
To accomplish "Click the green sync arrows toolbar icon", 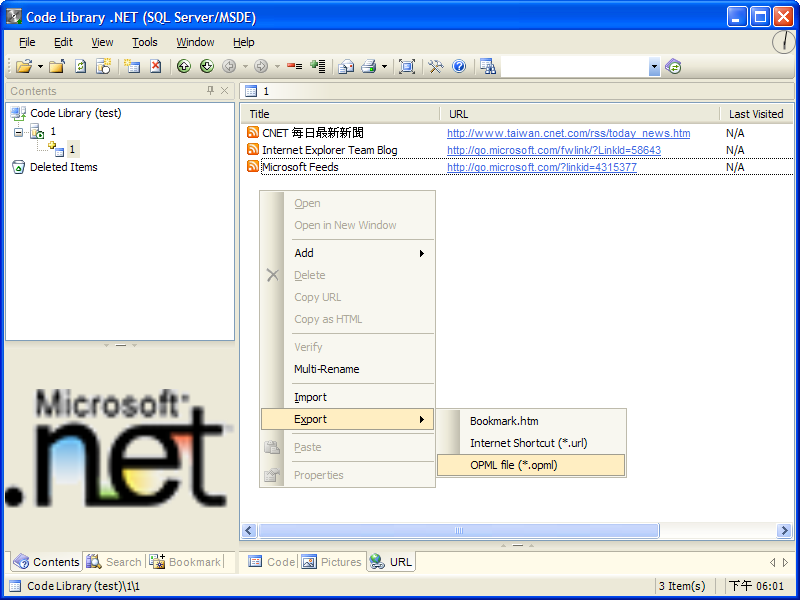I will coord(673,66).
